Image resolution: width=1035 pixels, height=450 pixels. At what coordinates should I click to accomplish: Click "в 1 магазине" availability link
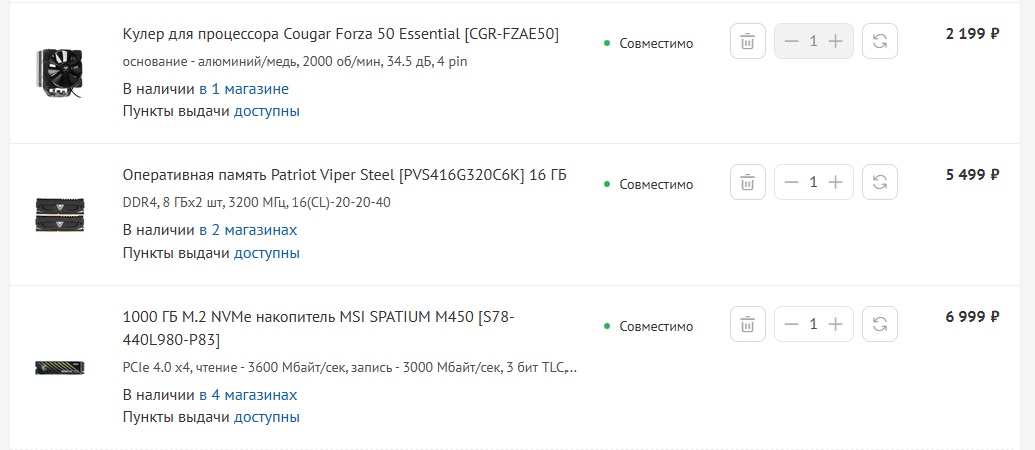tap(244, 89)
